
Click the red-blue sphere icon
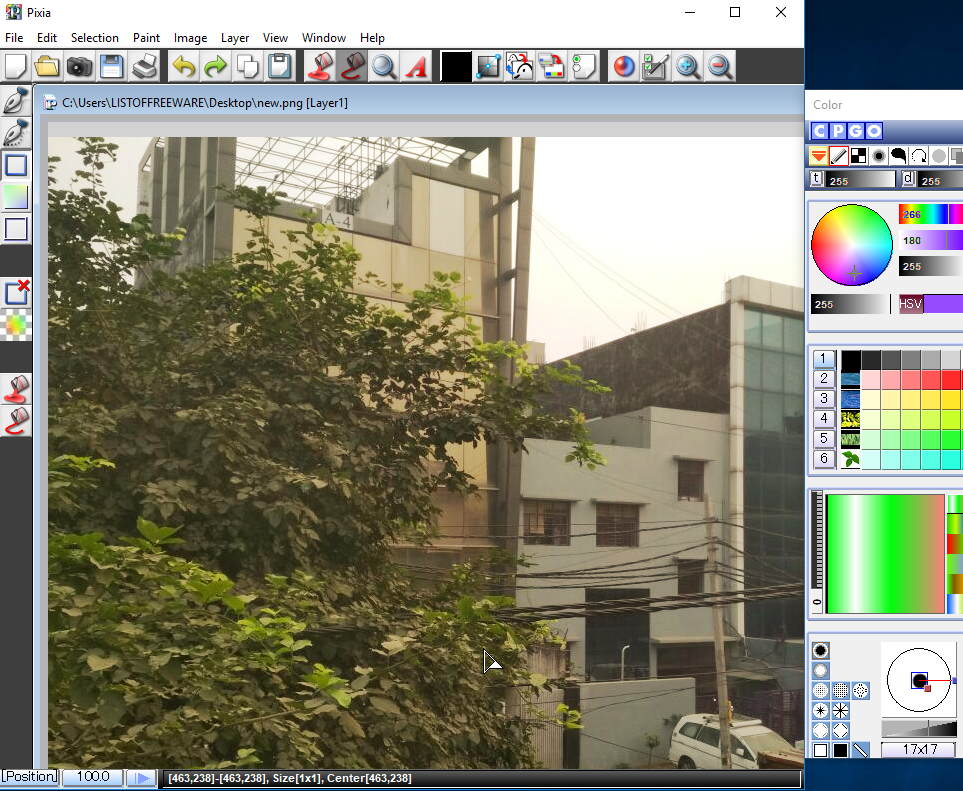point(623,66)
